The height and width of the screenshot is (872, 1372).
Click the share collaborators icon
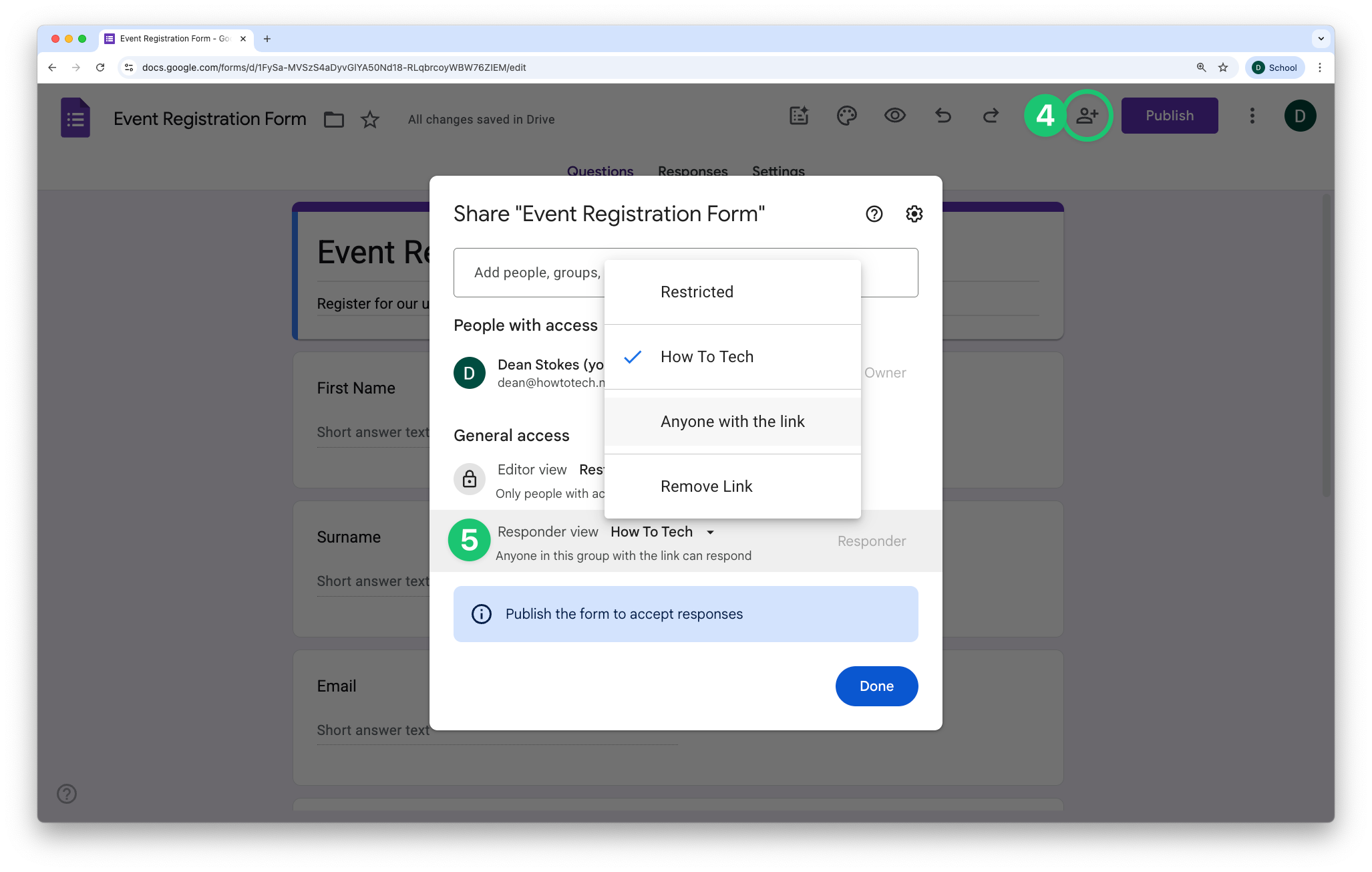[x=1087, y=116]
